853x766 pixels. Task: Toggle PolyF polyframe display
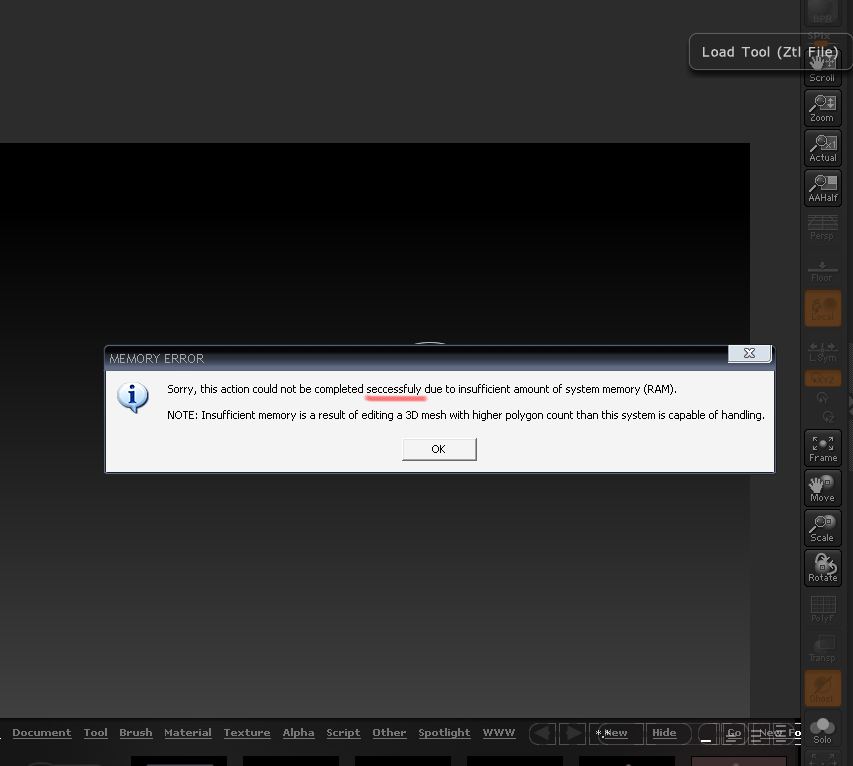point(823,609)
